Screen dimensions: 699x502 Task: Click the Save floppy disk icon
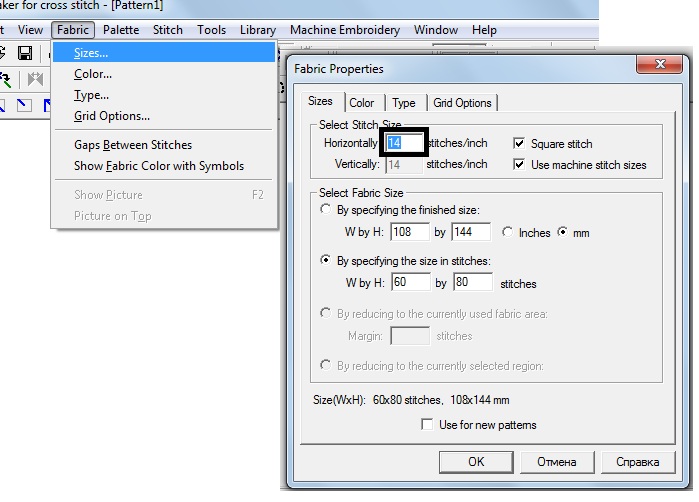coord(25,53)
